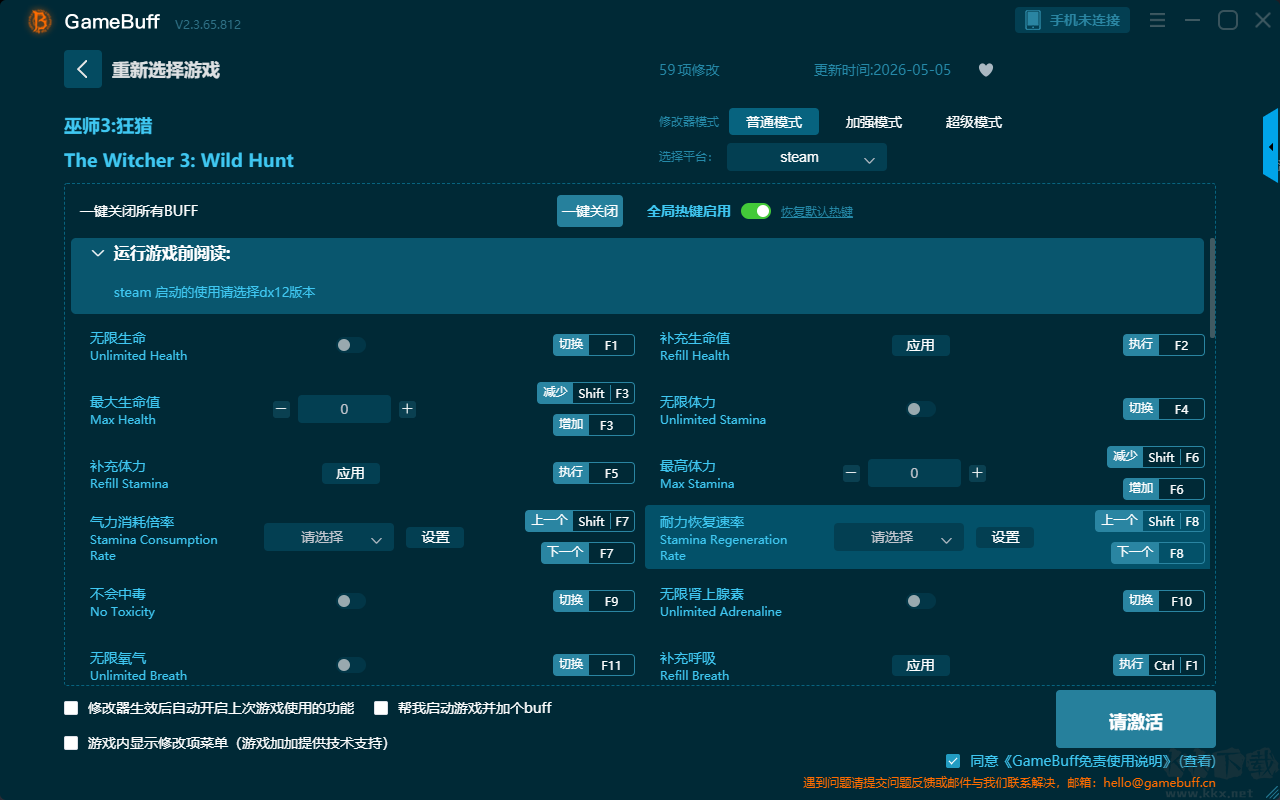Open the (查看) disclaimer link

coord(1196,761)
